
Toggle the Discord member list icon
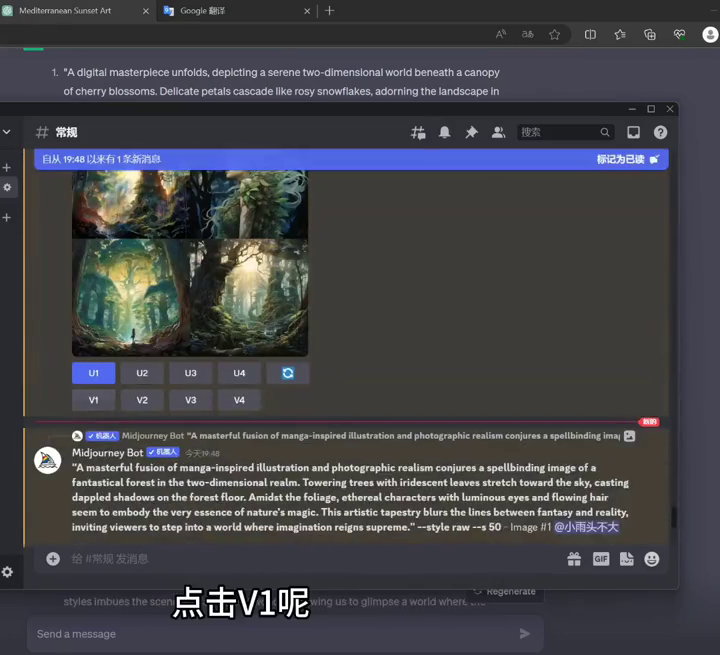[498, 133]
